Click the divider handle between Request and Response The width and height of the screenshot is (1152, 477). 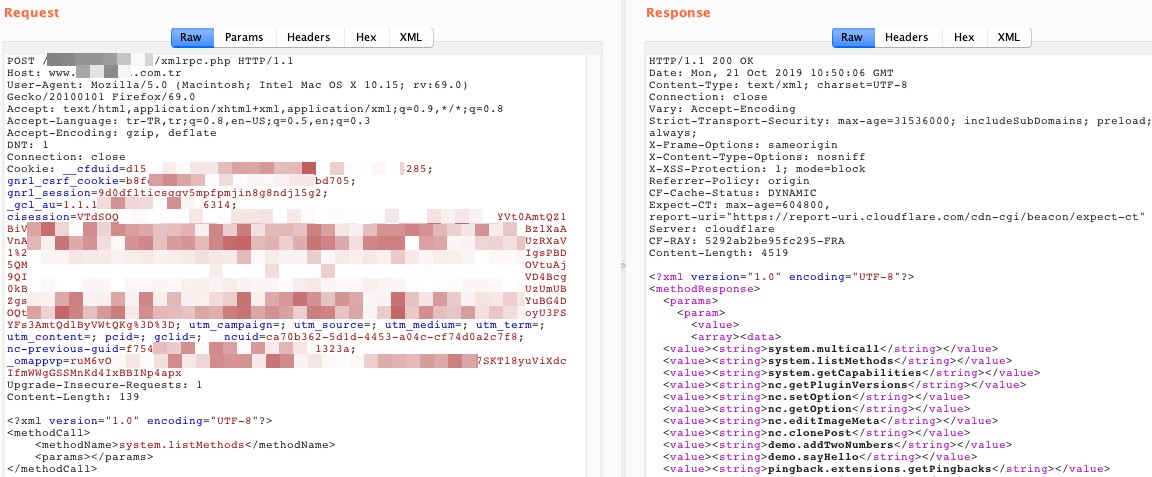(x=622, y=264)
